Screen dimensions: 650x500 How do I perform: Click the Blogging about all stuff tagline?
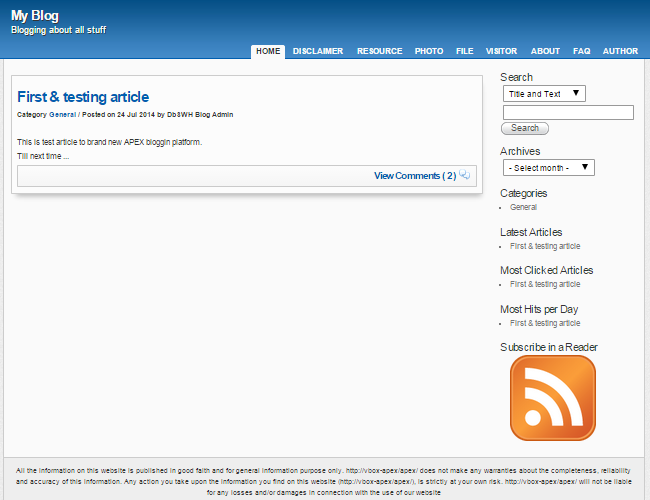pyautogui.click(x=58, y=30)
